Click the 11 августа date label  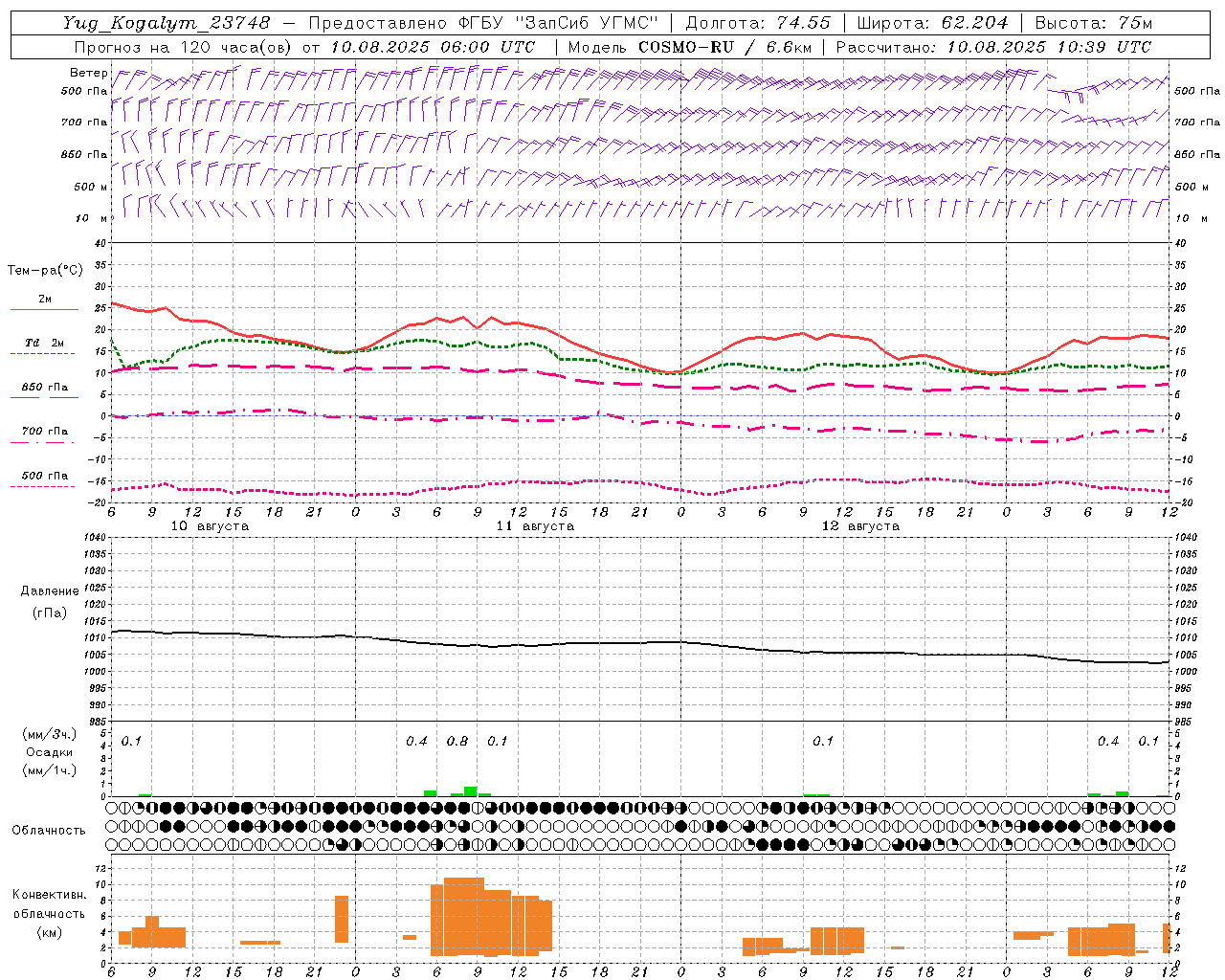coord(535,526)
